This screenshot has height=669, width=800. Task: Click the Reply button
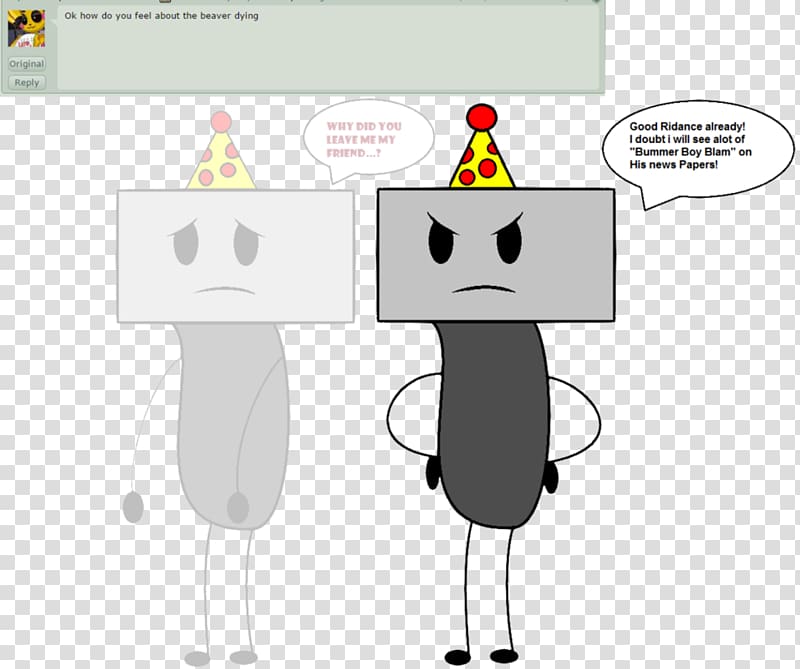27,82
